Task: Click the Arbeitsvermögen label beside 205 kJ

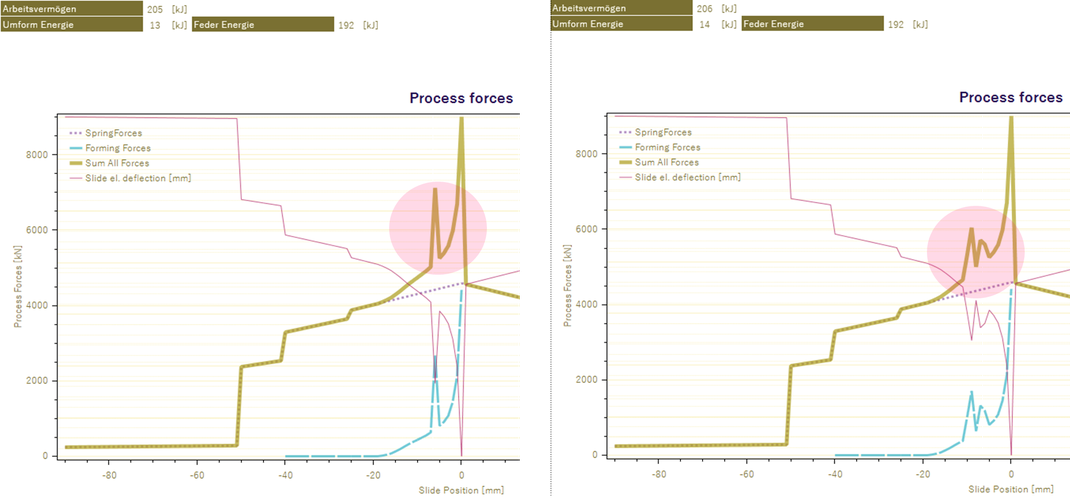Action: click(72, 9)
